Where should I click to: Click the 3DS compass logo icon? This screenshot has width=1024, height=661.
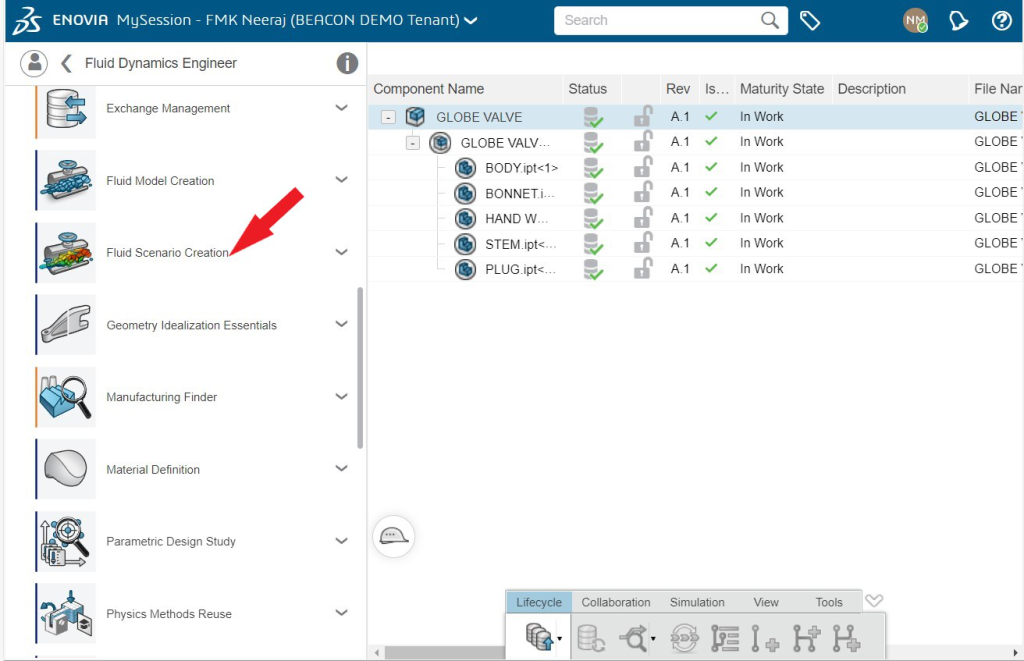(x=27, y=20)
